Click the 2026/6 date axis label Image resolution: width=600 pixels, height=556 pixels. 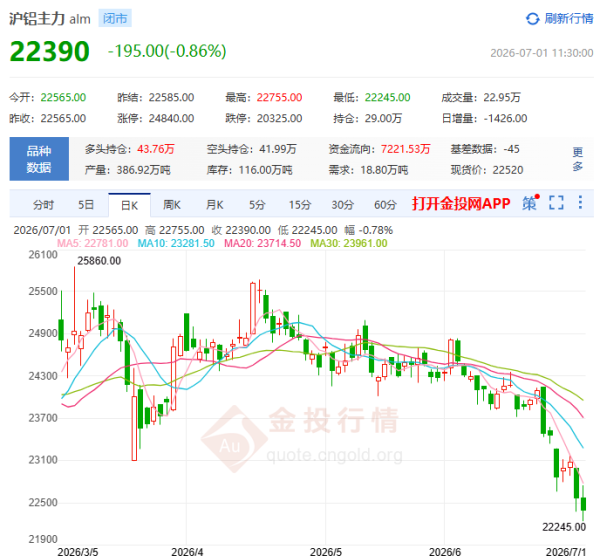pyautogui.click(x=445, y=551)
